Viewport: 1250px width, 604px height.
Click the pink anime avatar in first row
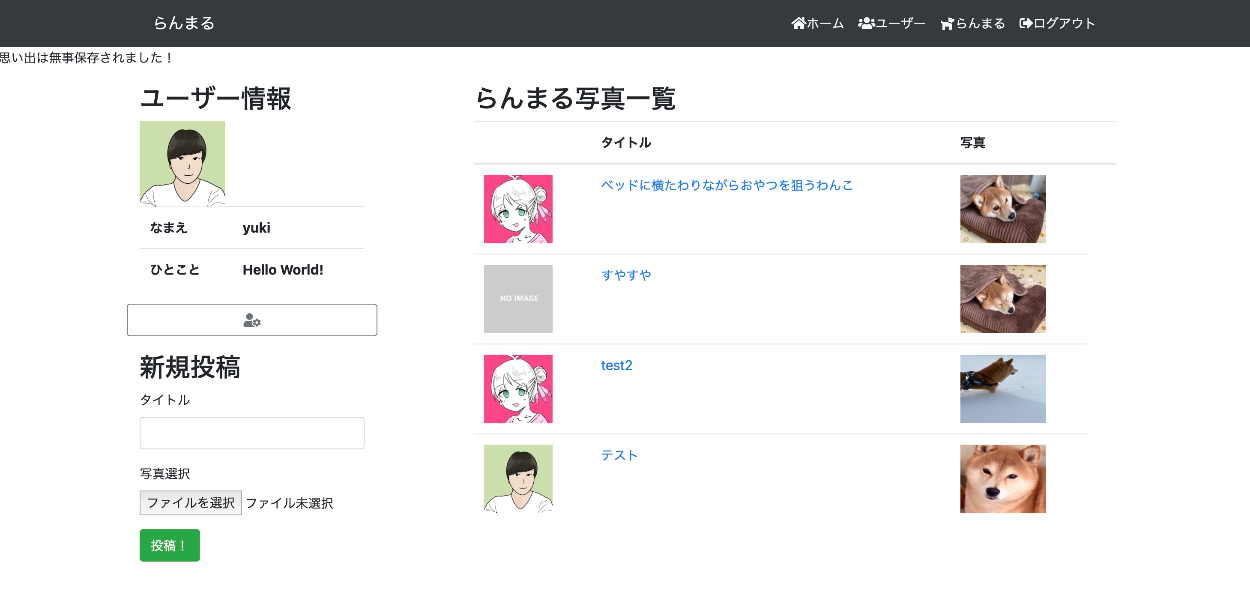click(518, 209)
